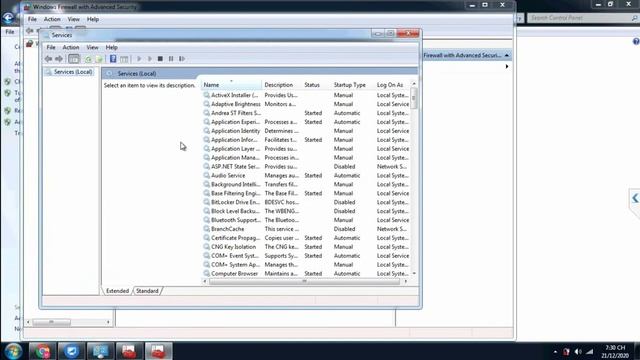Click the Stop Service square toolbar icon
640x360 pixels.
(x=160, y=59)
